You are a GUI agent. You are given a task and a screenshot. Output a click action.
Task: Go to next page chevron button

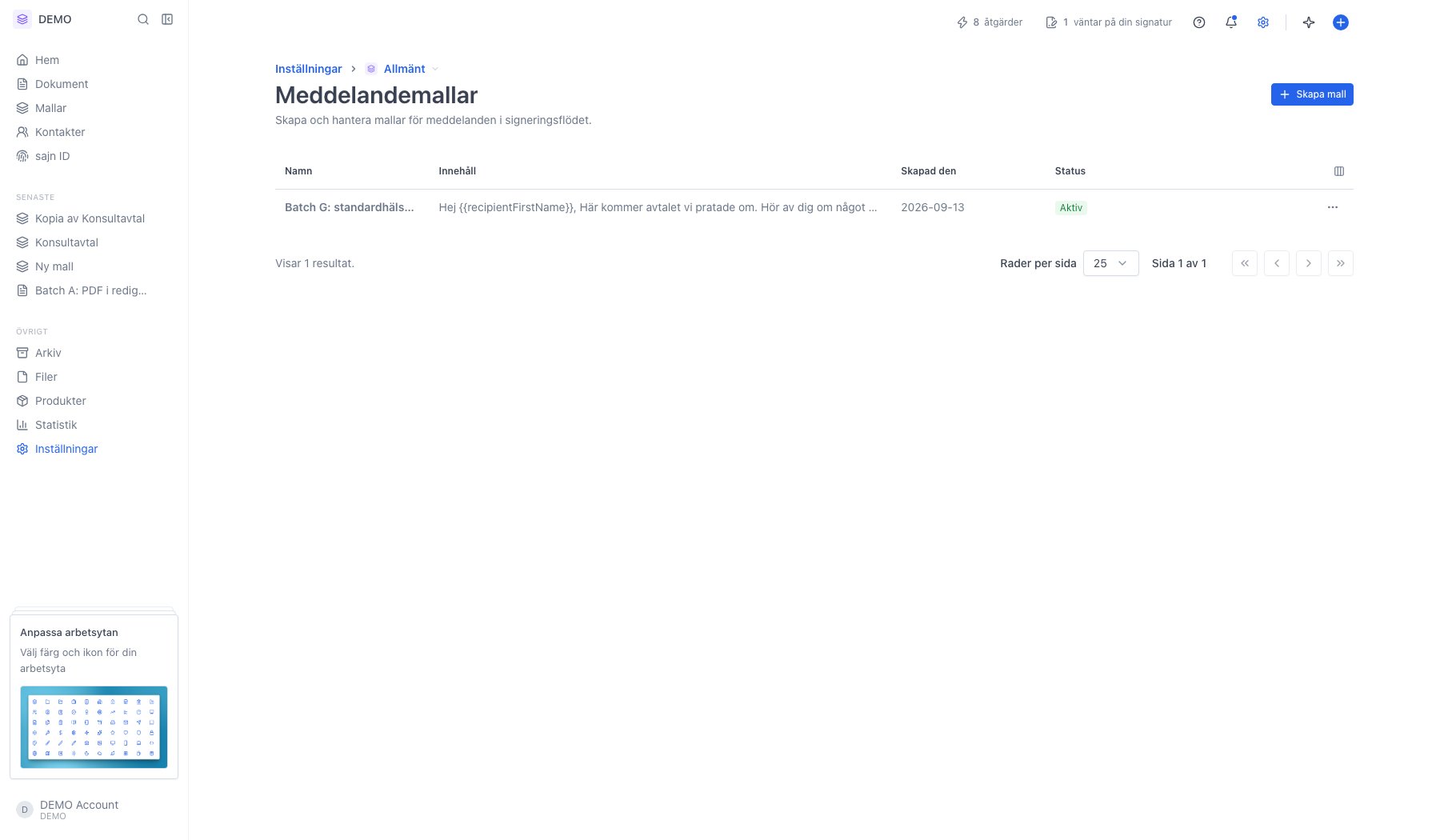click(x=1309, y=263)
